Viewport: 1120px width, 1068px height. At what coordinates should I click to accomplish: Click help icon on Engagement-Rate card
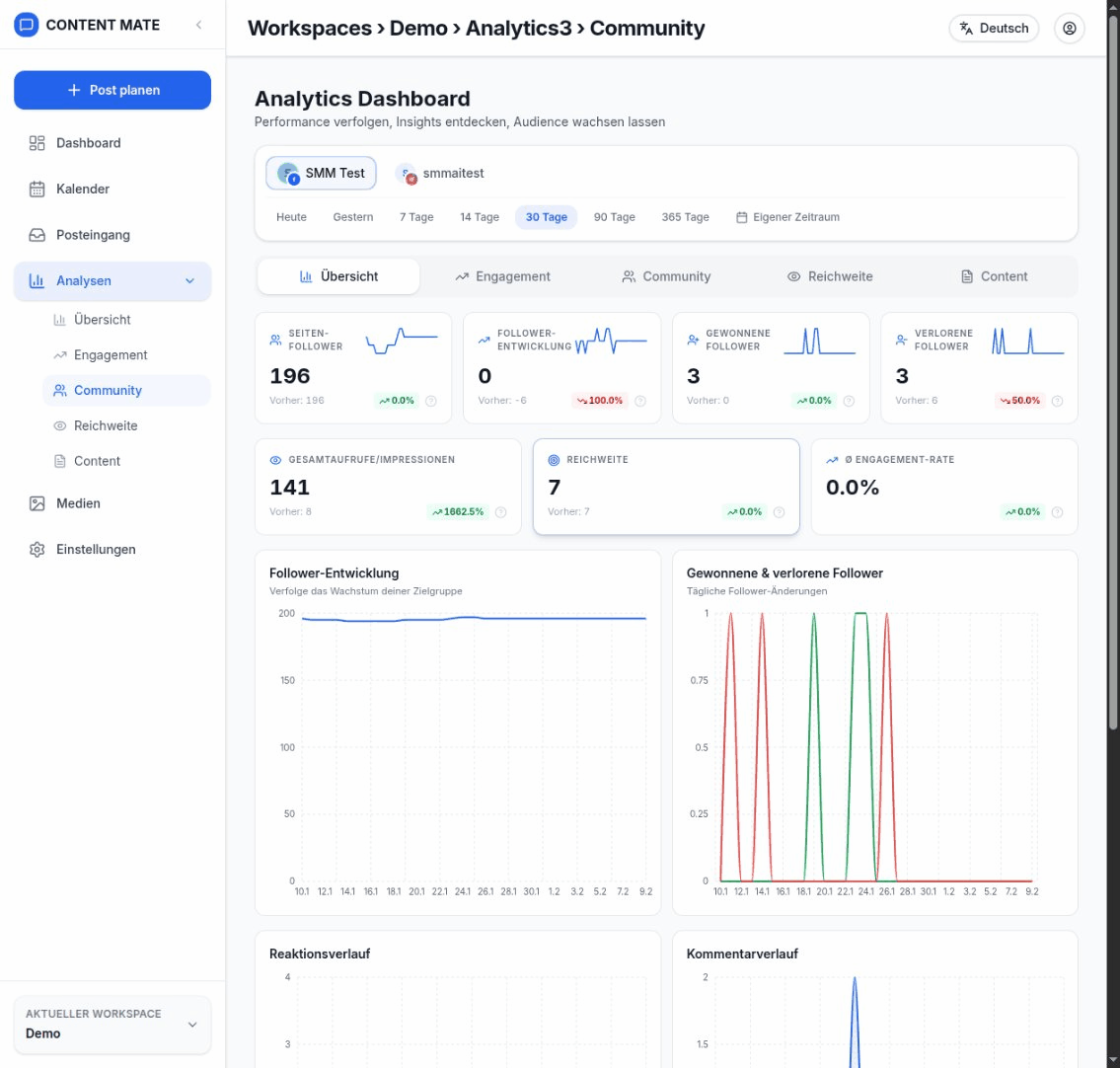(x=1057, y=512)
